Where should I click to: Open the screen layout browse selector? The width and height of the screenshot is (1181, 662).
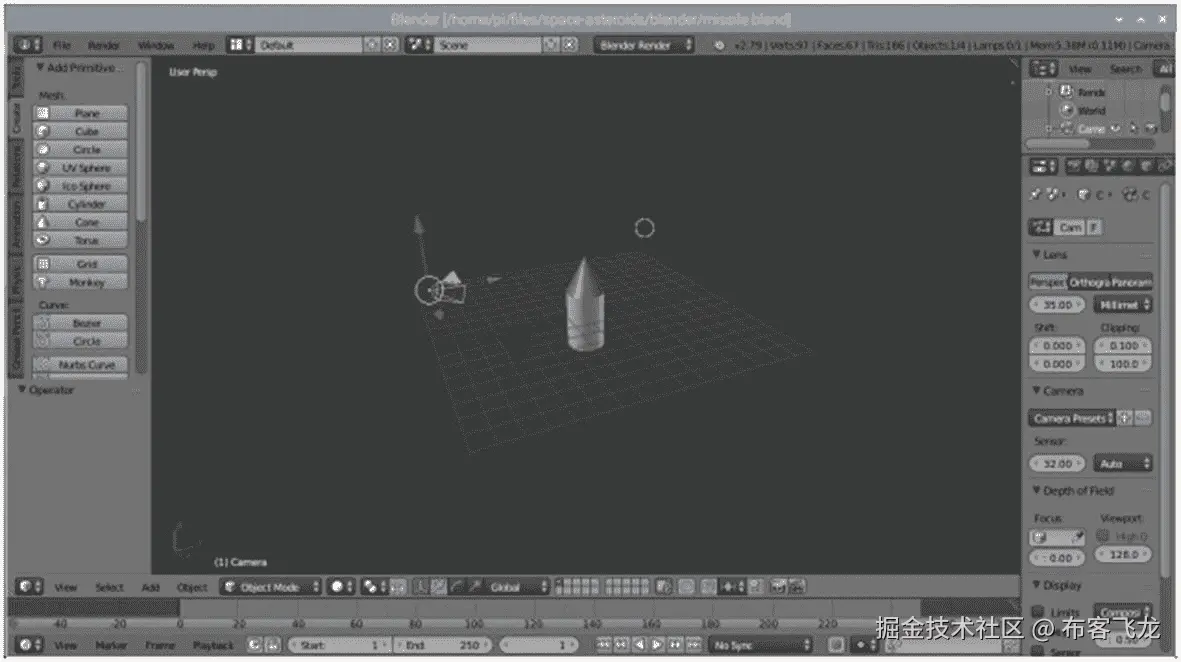(x=241, y=45)
